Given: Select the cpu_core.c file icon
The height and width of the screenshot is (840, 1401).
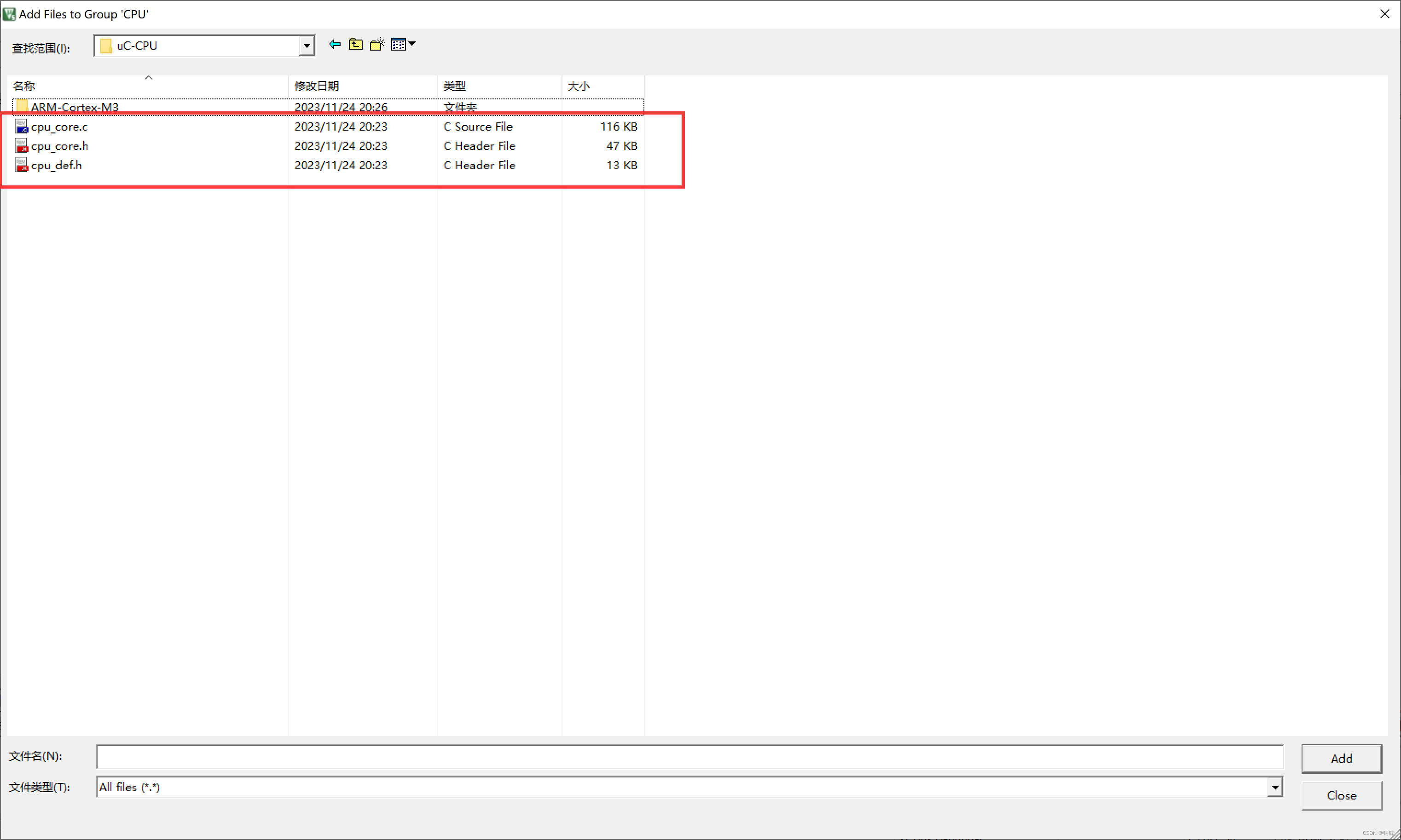Looking at the screenshot, I should pos(22,126).
